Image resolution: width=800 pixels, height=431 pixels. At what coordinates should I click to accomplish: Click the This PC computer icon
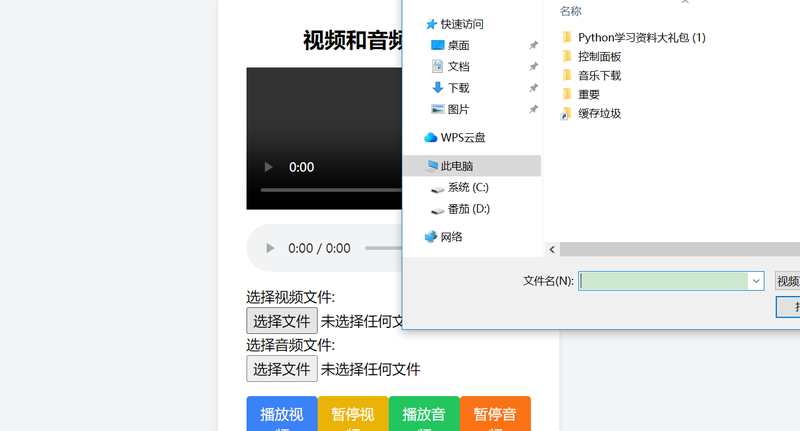(x=432, y=166)
